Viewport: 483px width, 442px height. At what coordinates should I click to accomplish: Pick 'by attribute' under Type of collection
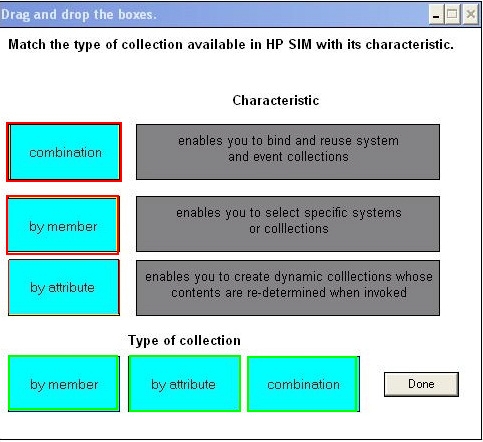pyautogui.click(x=184, y=384)
